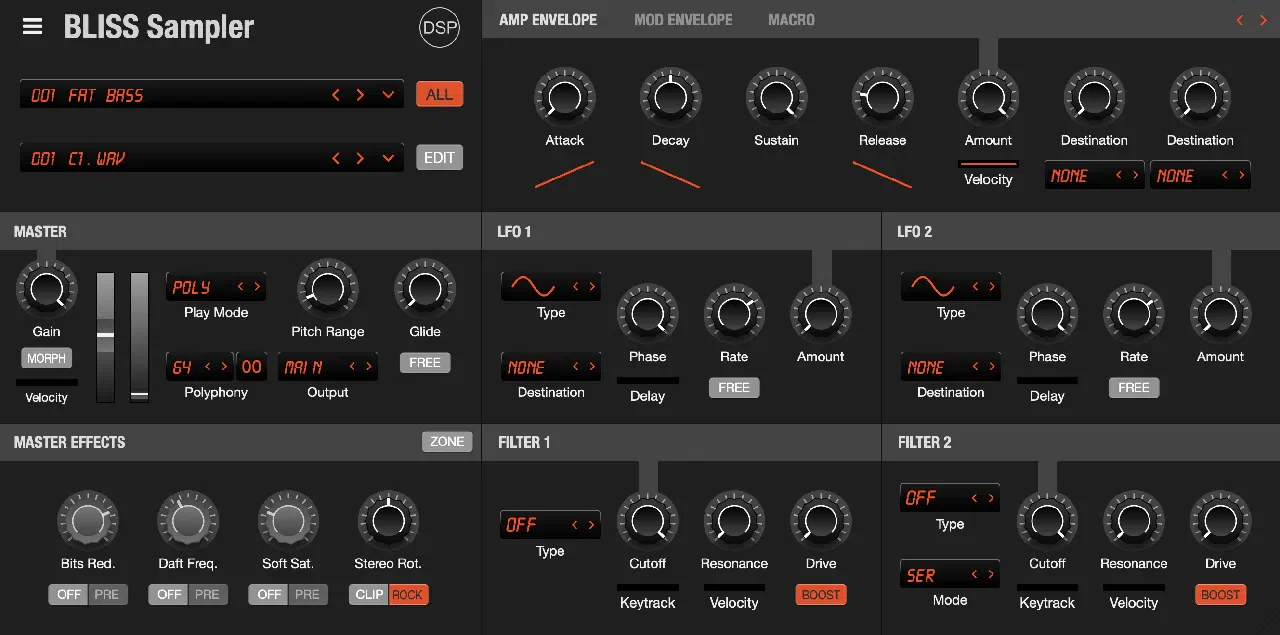Click the Release knob
Viewport: 1280px width, 635px height.
pyautogui.click(x=882, y=97)
